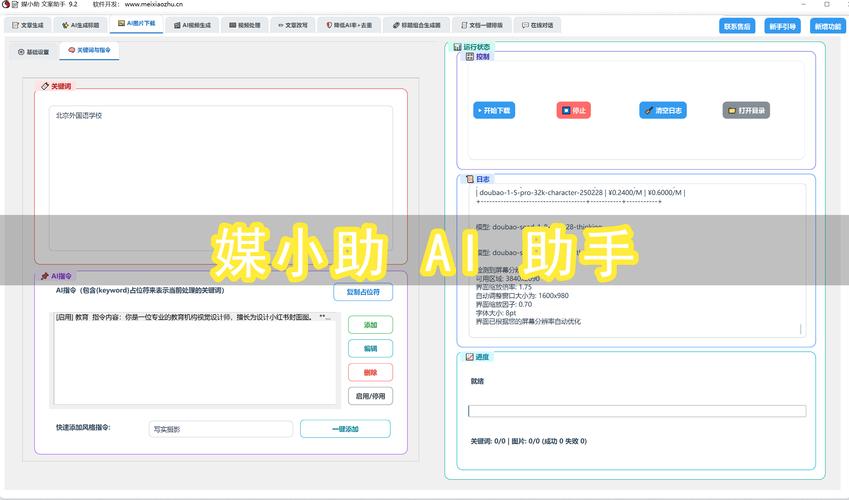Click the 复制占位符 button

363,292
